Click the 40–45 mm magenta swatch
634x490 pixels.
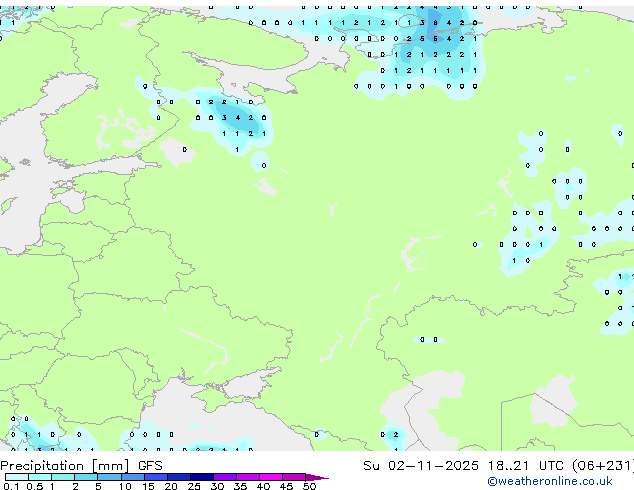[x=271, y=477]
